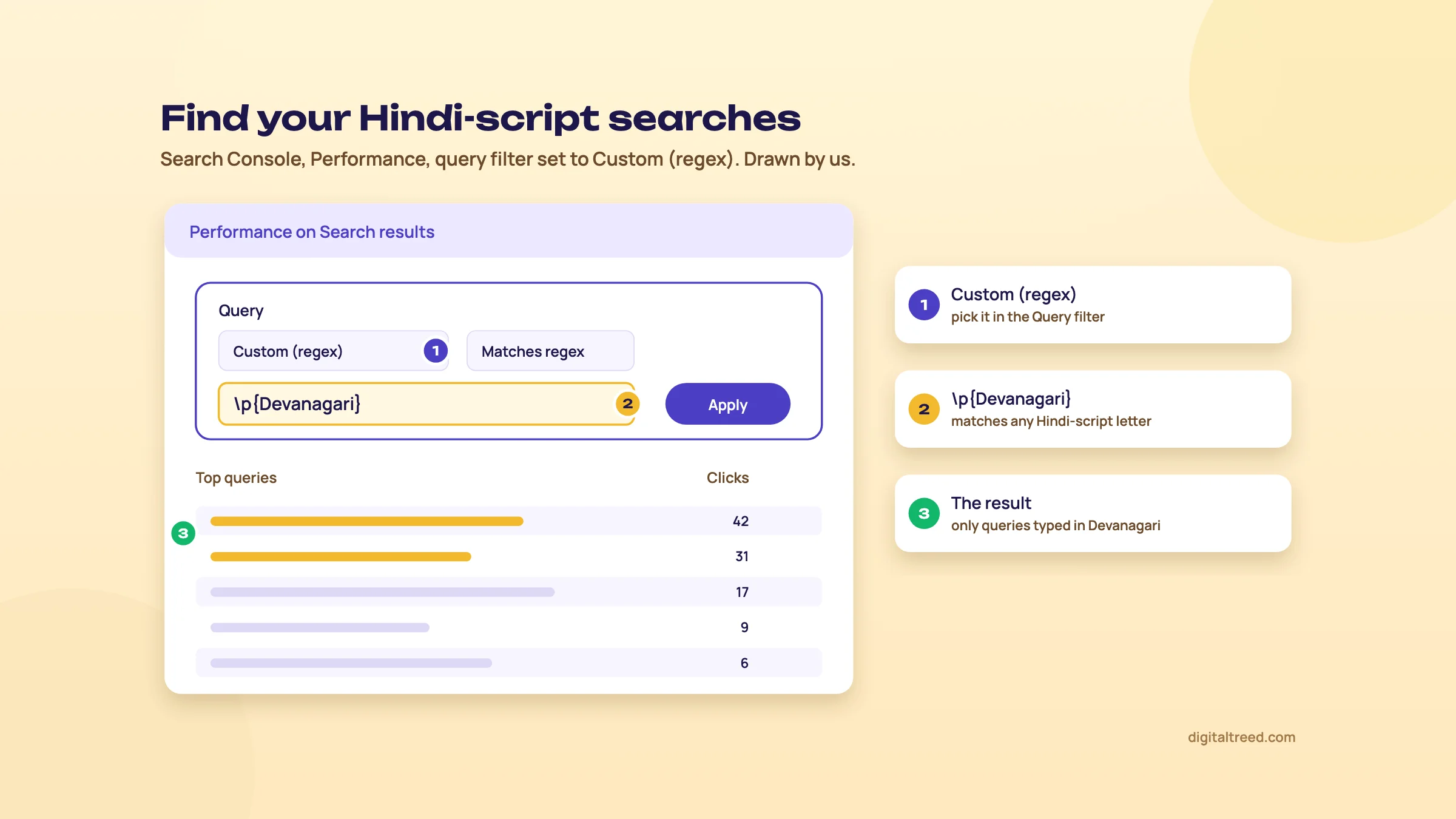Select the query row with 42 clicks
1456x819 pixels.
click(x=508, y=521)
